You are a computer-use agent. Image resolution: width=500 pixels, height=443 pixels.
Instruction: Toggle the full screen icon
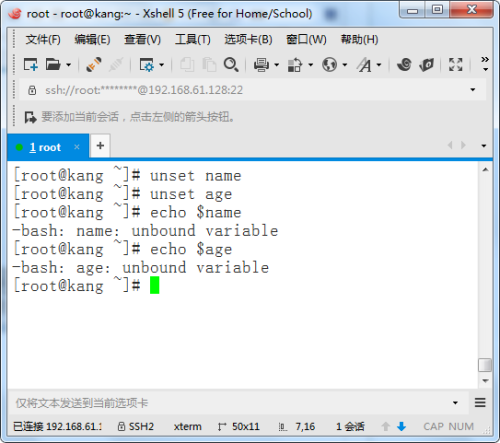(x=455, y=65)
